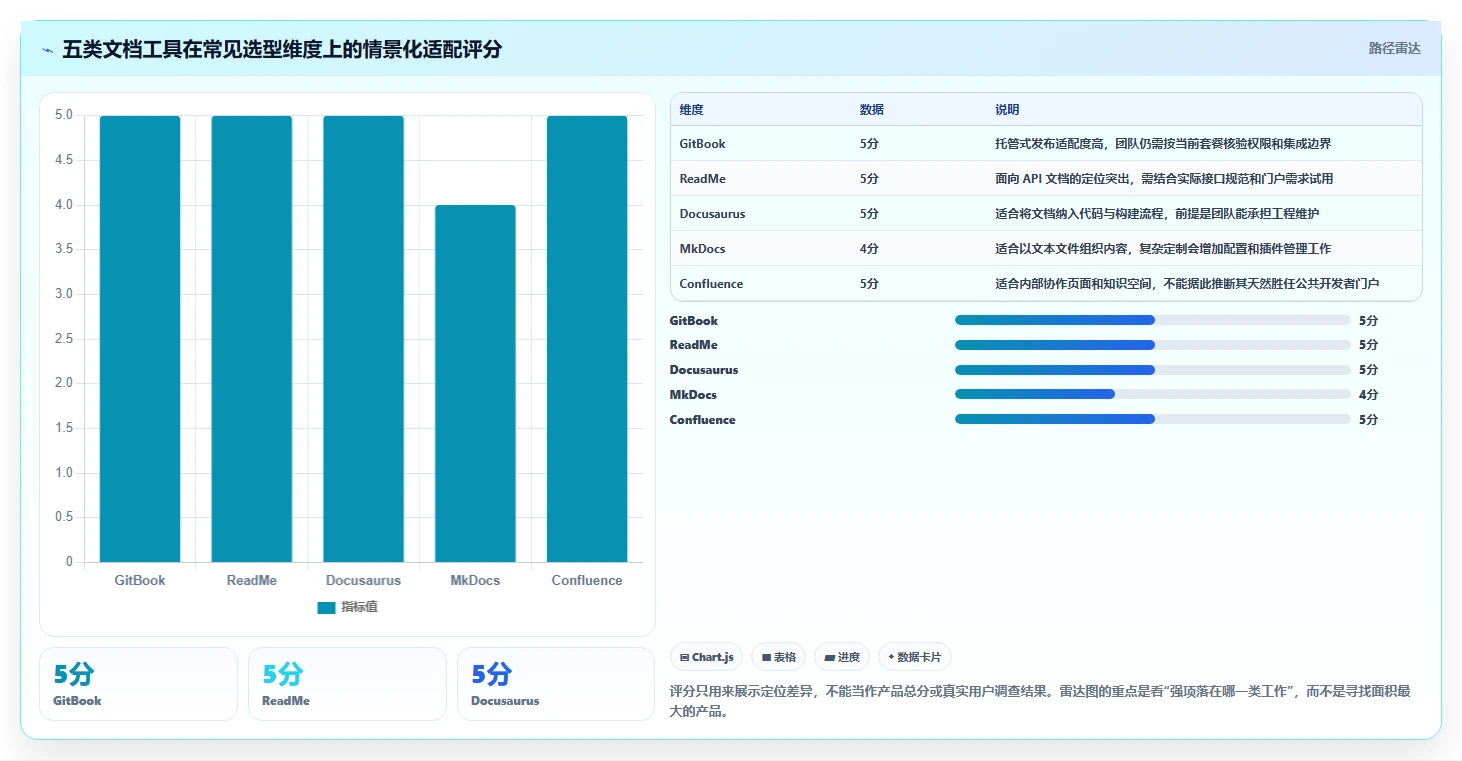
Task: Toggle the 指标值 legend swatch
Action: [x=326, y=607]
